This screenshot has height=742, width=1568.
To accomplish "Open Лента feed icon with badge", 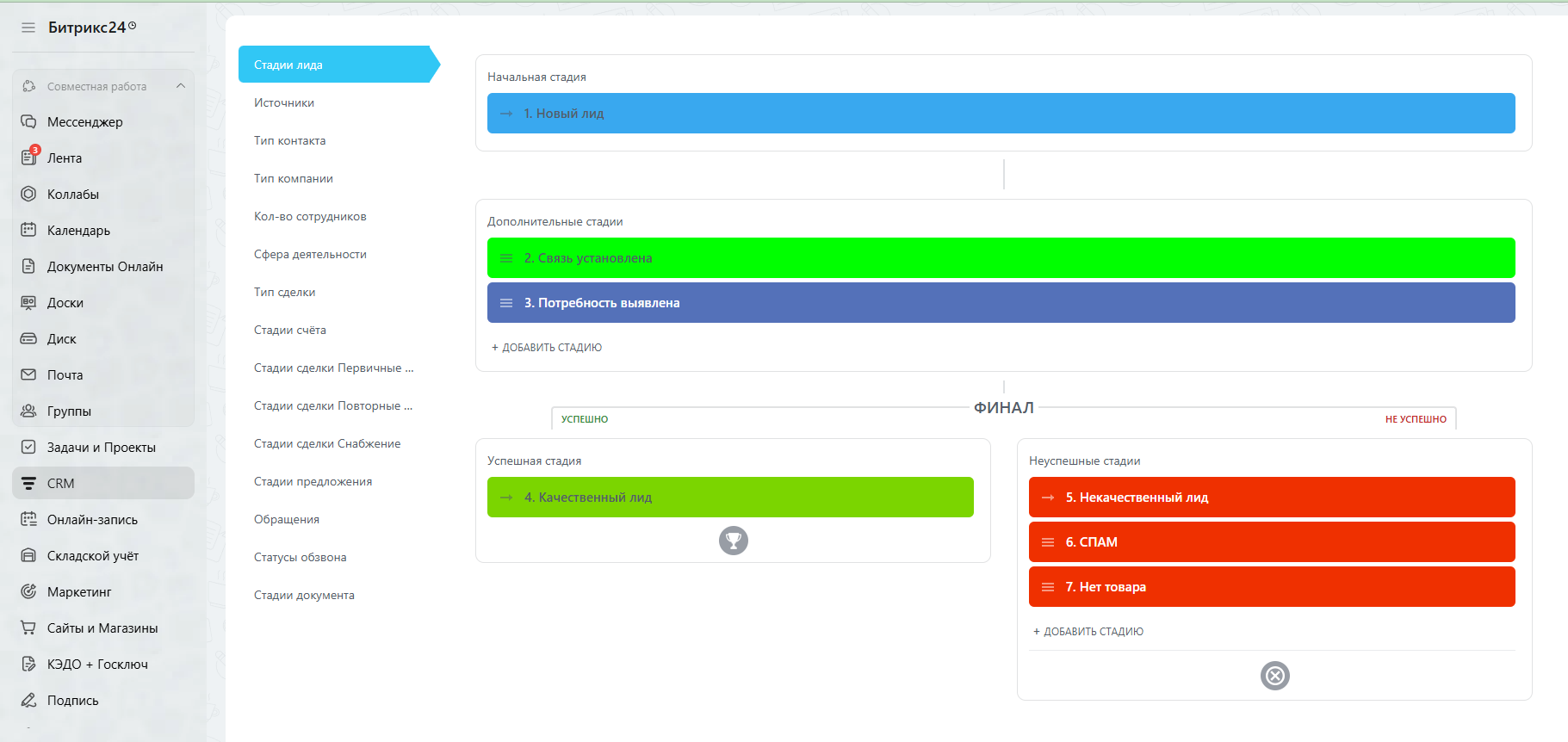I will [28, 158].
